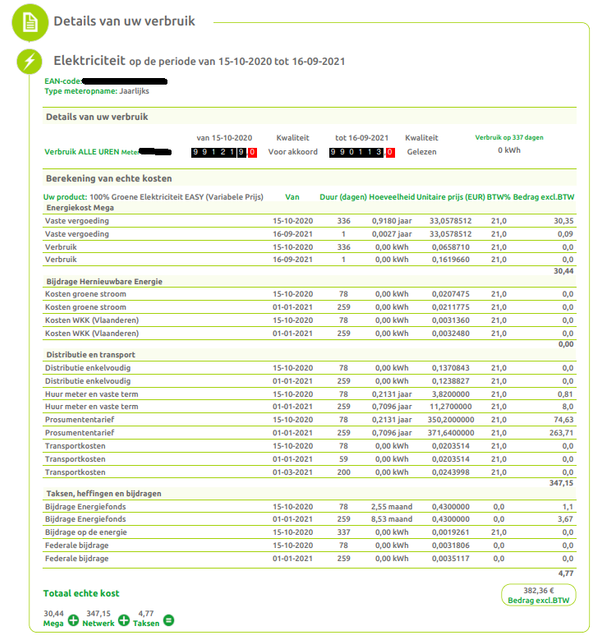Select Federale bijdrage price 0,0031806
This screenshot has width=597, height=640.
point(451,545)
